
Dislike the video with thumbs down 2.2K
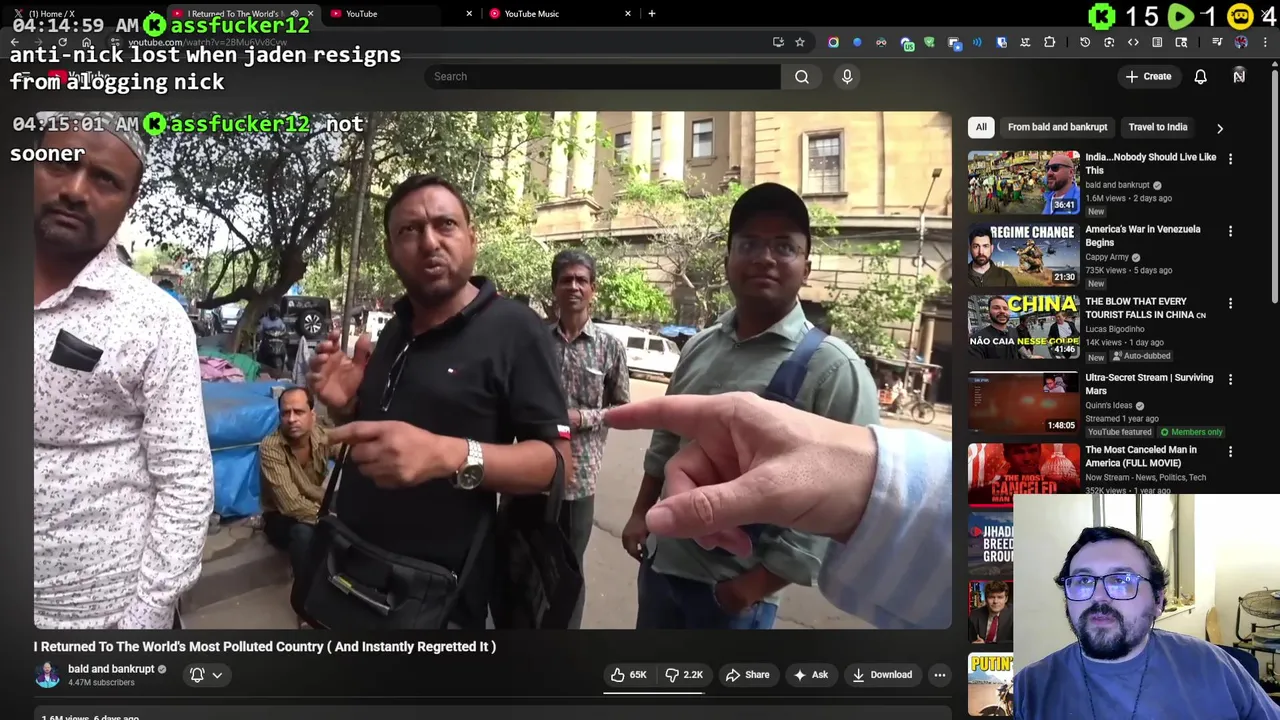pos(685,675)
